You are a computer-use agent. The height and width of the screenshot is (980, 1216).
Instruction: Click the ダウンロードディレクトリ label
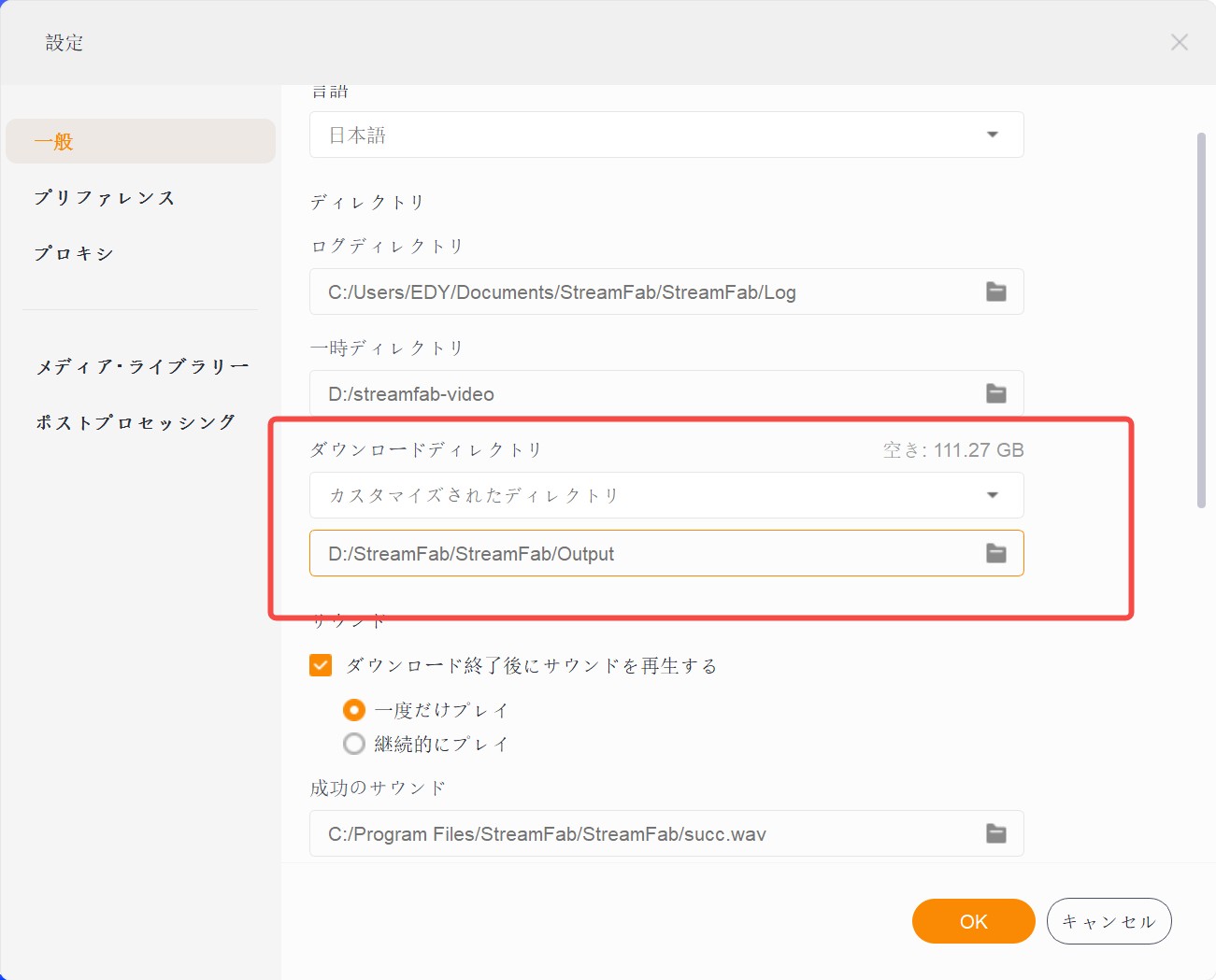[x=426, y=449]
